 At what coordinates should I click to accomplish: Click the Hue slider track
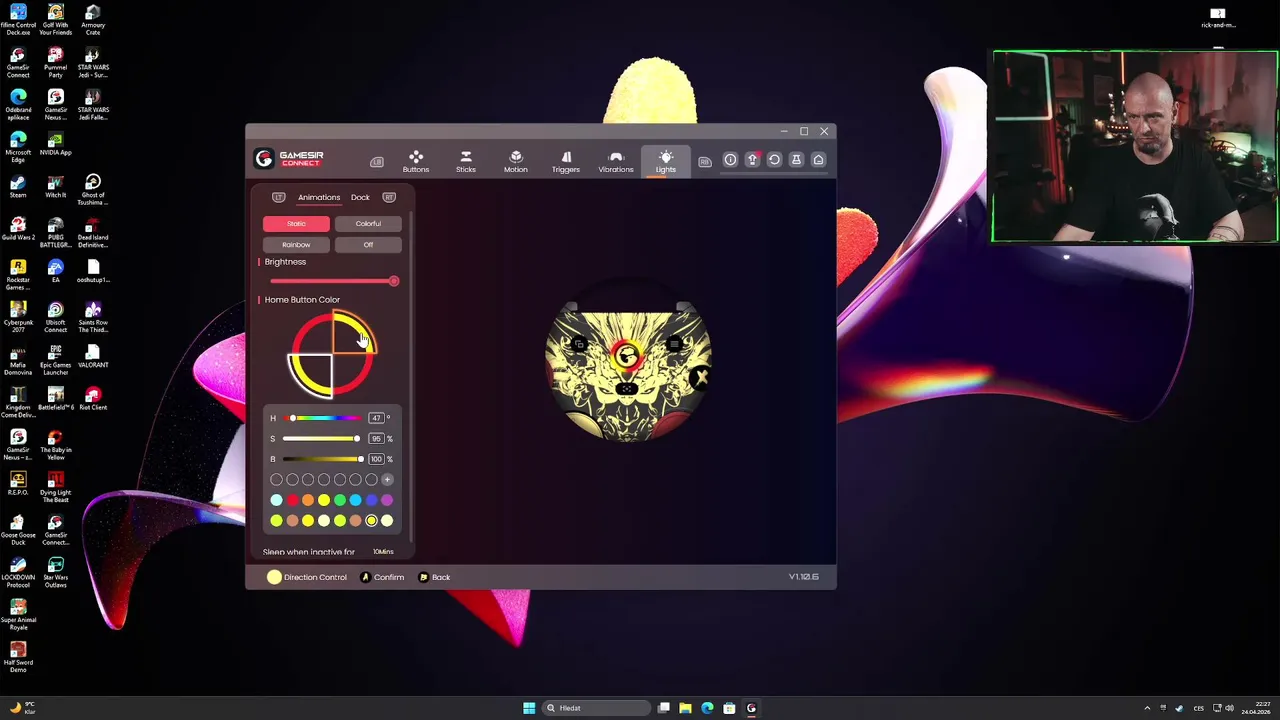tap(322, 418)
